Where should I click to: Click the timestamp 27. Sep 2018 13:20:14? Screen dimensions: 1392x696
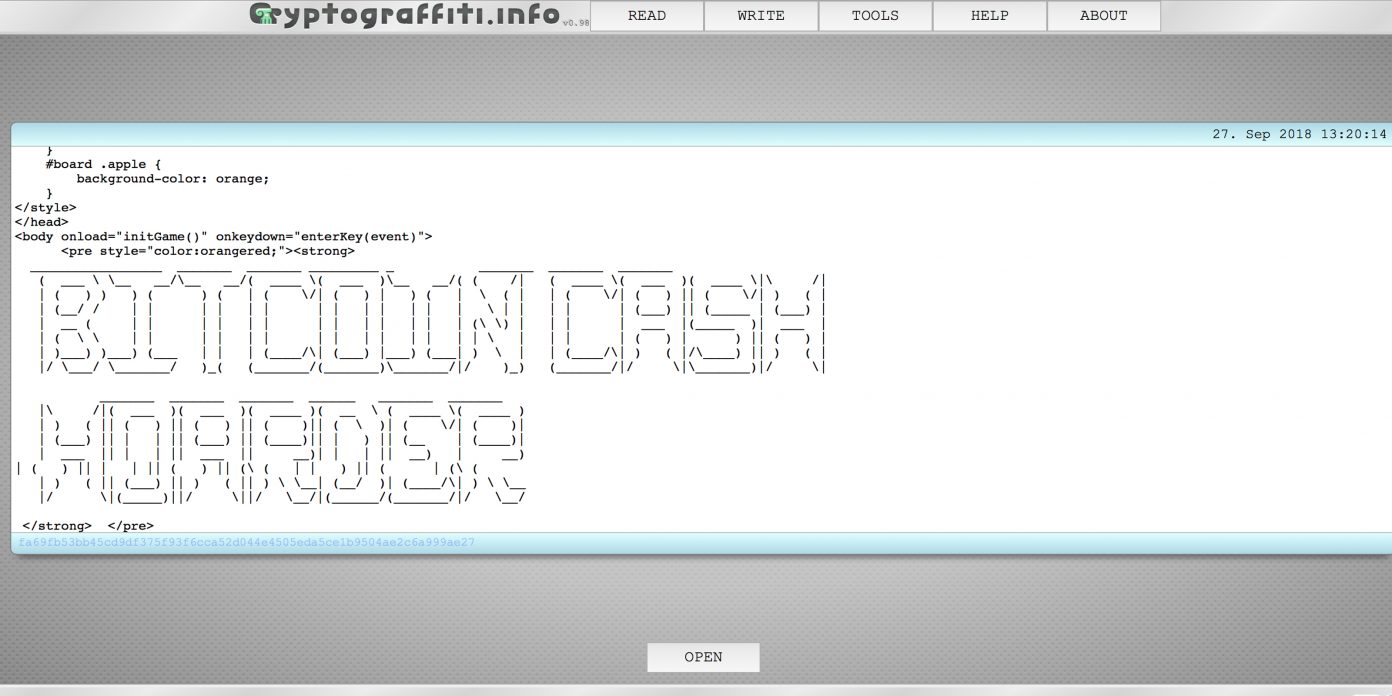(1299, 134)
